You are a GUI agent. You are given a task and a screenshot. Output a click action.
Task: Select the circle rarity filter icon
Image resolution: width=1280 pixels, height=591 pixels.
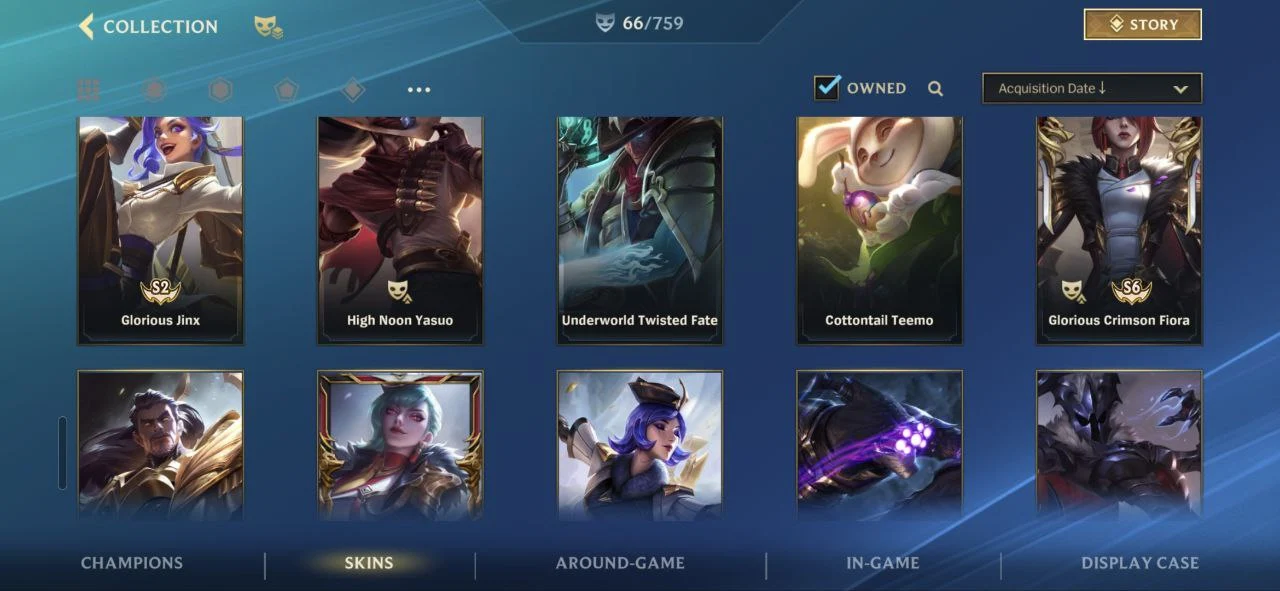[154, 90]
